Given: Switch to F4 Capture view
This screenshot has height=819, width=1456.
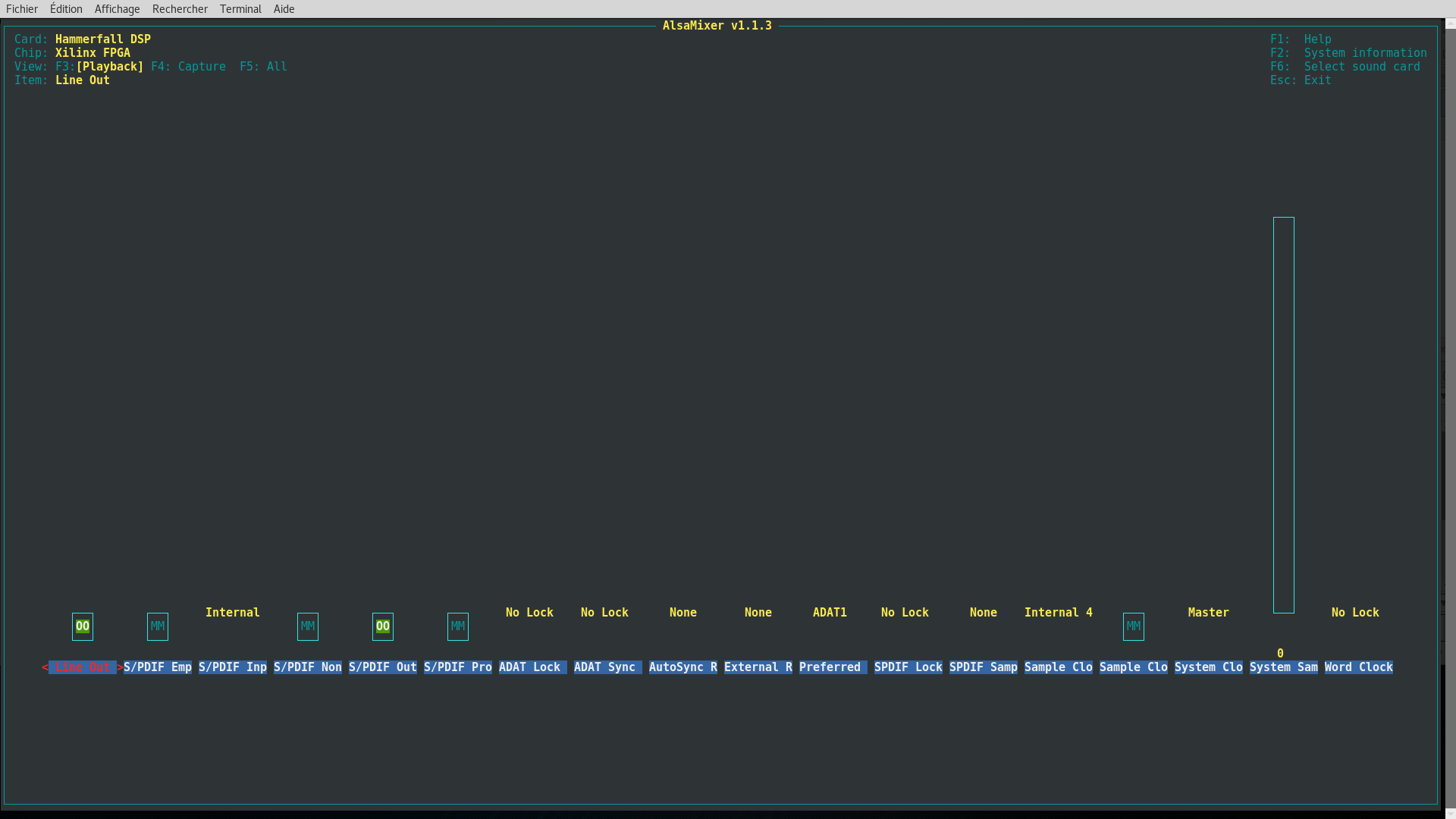Looking at the screenshot, I should pos(188,67).
